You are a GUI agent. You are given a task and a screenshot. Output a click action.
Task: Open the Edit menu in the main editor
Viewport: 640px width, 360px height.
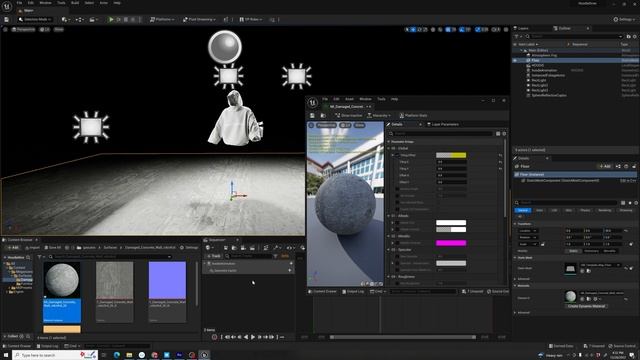pyautogui.click(x=31, y=3)
